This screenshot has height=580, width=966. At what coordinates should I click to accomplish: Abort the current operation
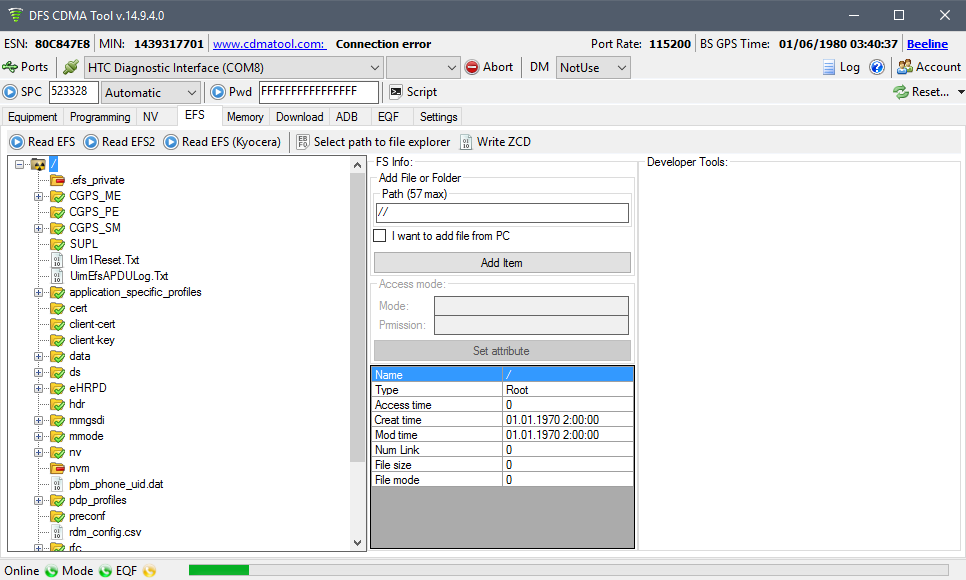click(x=489, y=67)
